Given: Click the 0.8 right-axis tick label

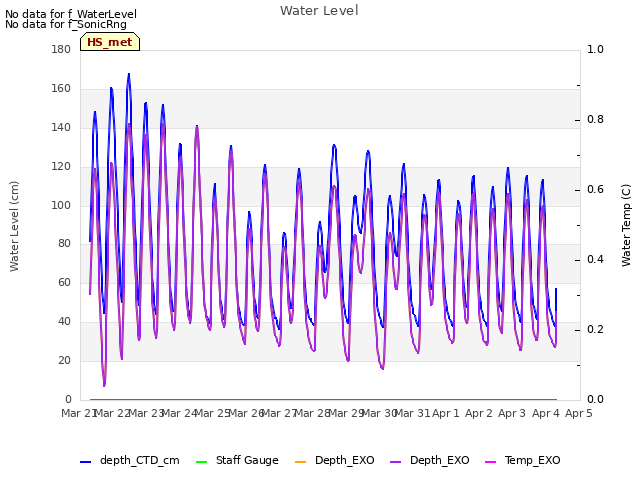Looking at the screenshot, I should tap(595, 120).
